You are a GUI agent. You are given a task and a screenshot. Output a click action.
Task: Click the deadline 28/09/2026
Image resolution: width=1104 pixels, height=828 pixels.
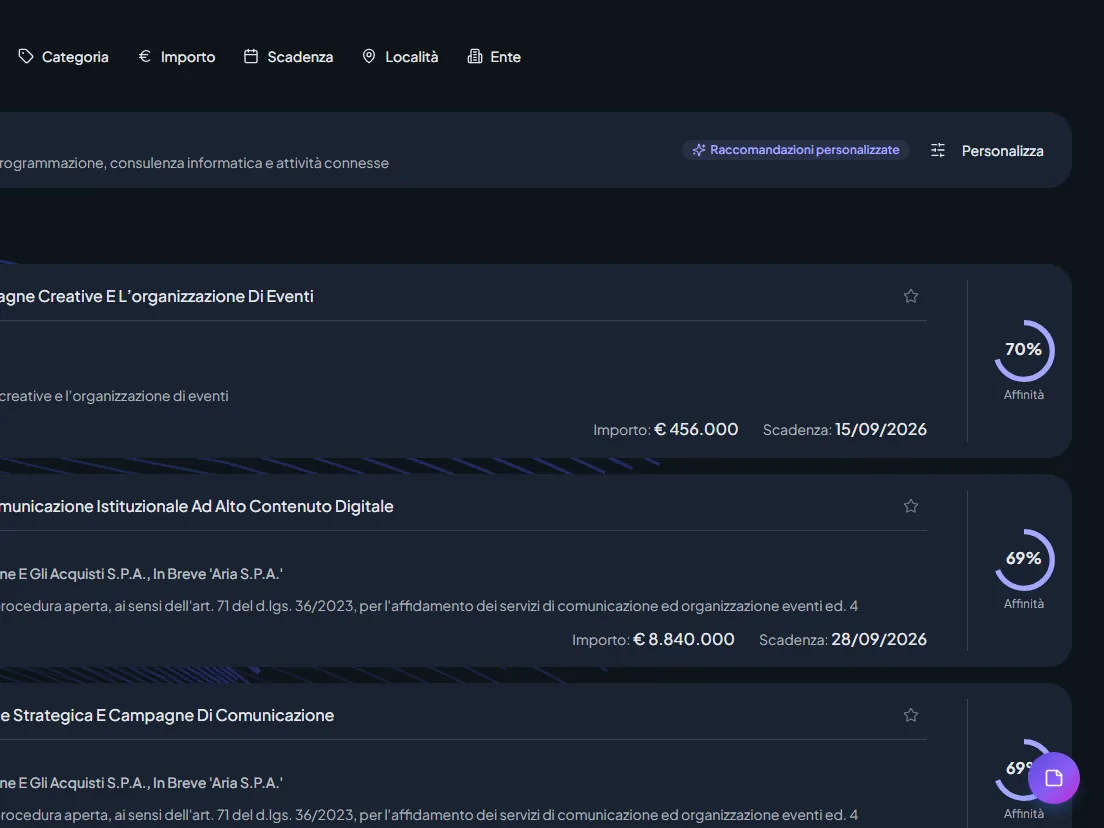(879, 639)
